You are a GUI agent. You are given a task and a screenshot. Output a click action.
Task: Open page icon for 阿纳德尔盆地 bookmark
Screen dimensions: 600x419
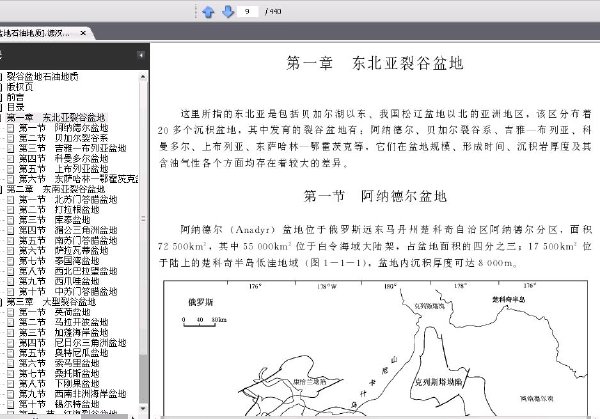point(11,128)
